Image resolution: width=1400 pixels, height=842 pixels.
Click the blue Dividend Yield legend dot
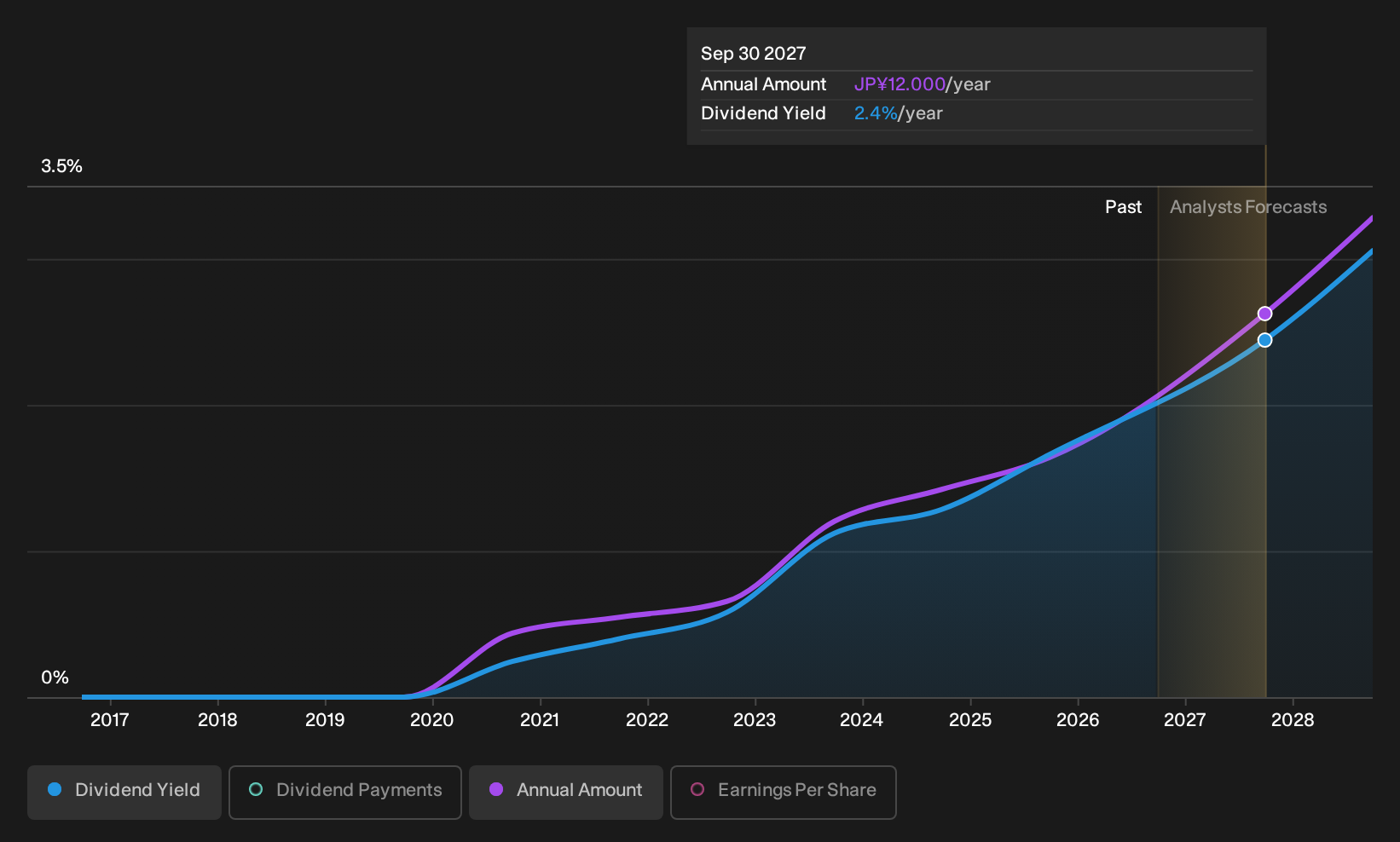[55, 789]
